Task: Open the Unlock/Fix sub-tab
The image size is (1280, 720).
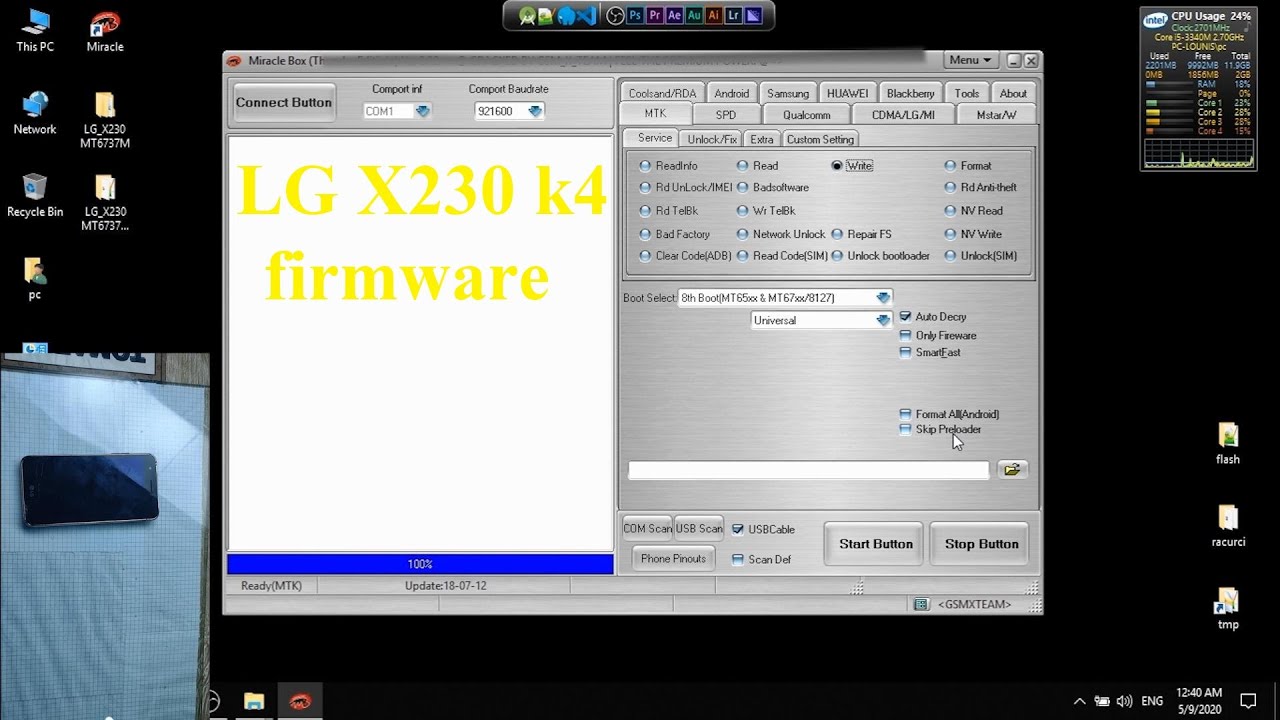Action: (x=712, y=139)
